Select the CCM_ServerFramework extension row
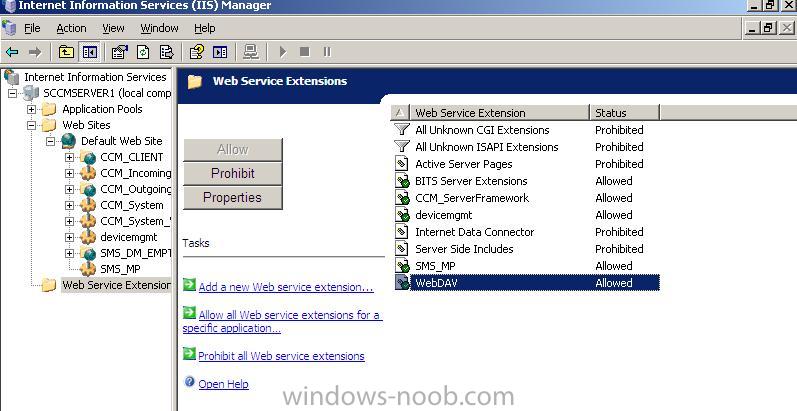Screen dimensions: 797x411 pos(527,198)
